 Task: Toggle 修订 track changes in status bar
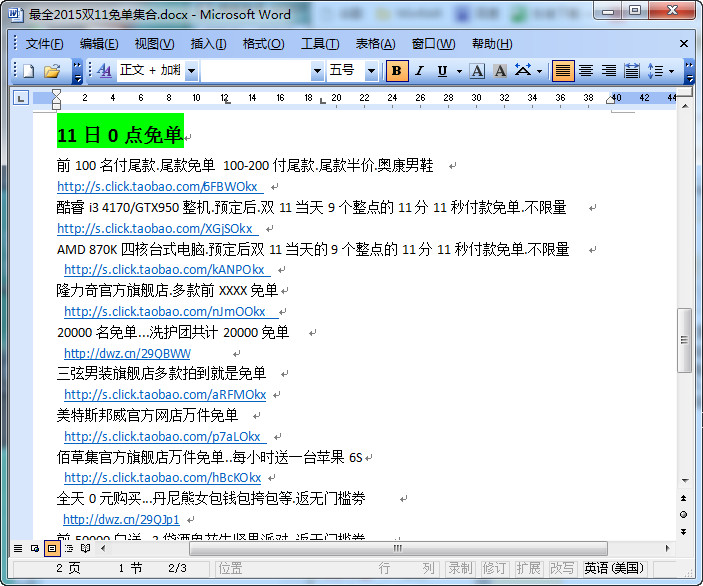[x=494, y=569]
